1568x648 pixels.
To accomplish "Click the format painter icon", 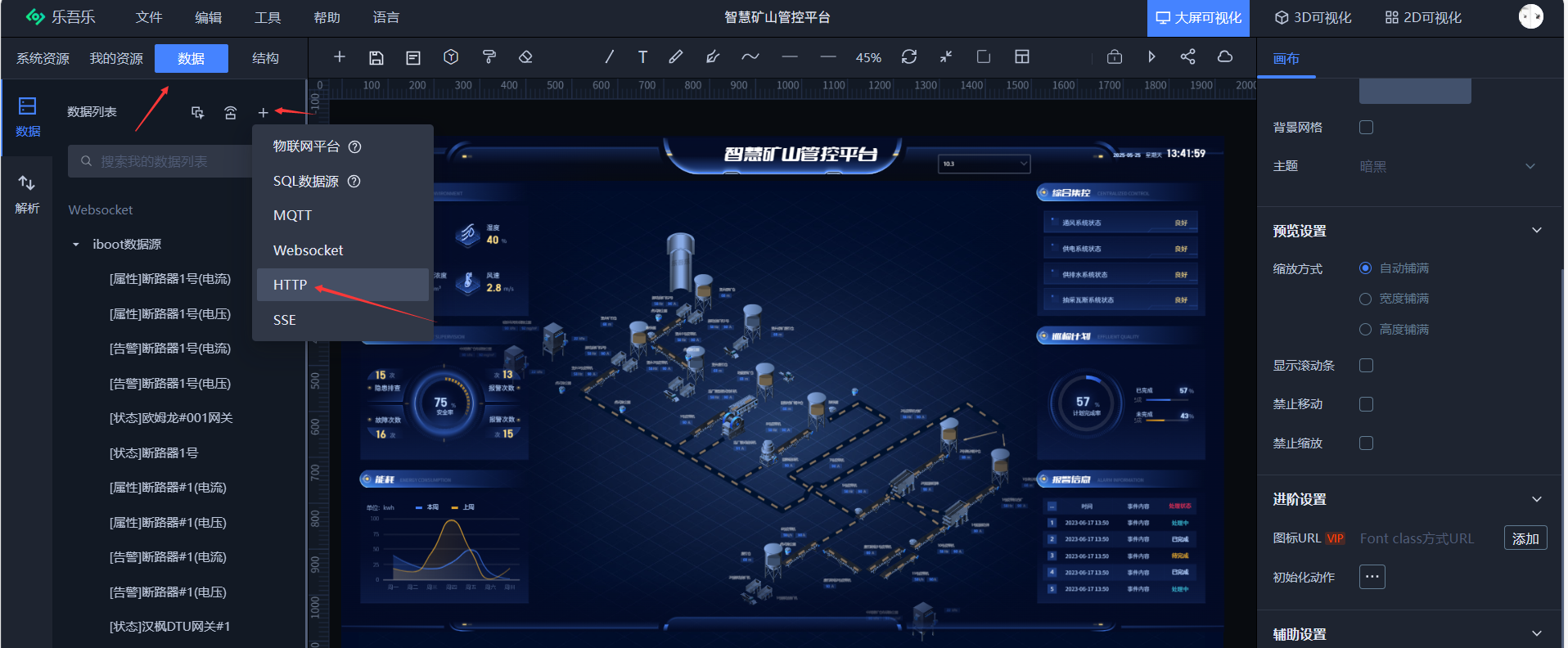I will coord(489,57).
